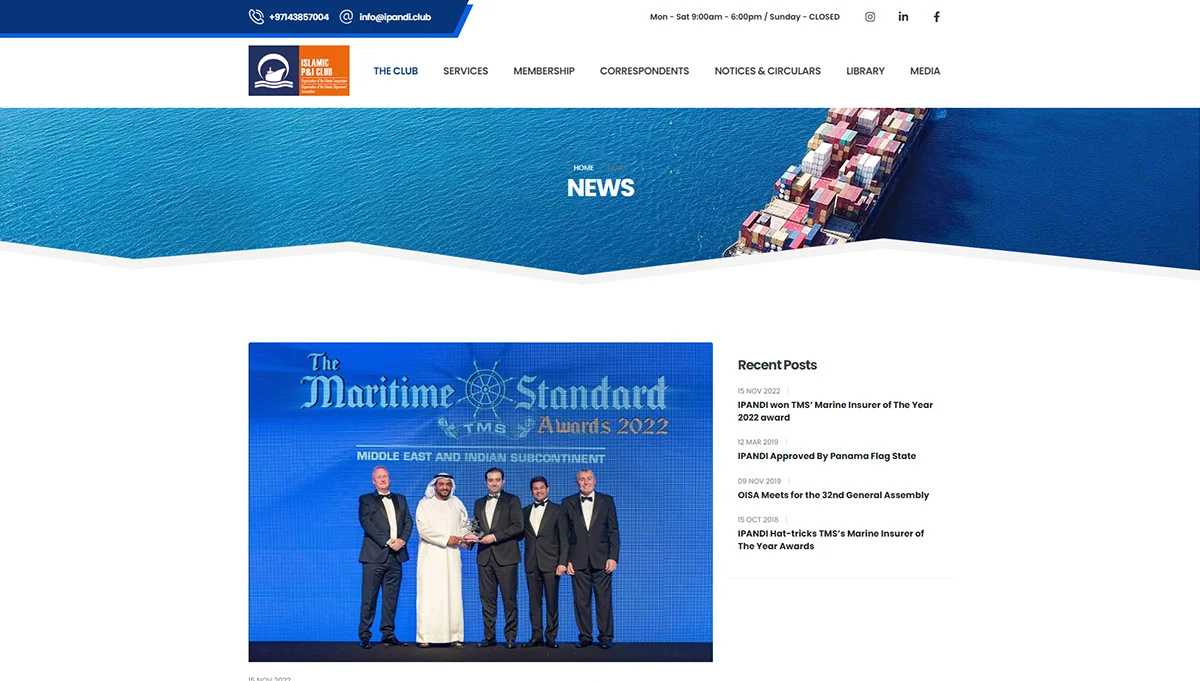
Task: Click the '15 OCT 2018' post date
Action: [758, 520]
